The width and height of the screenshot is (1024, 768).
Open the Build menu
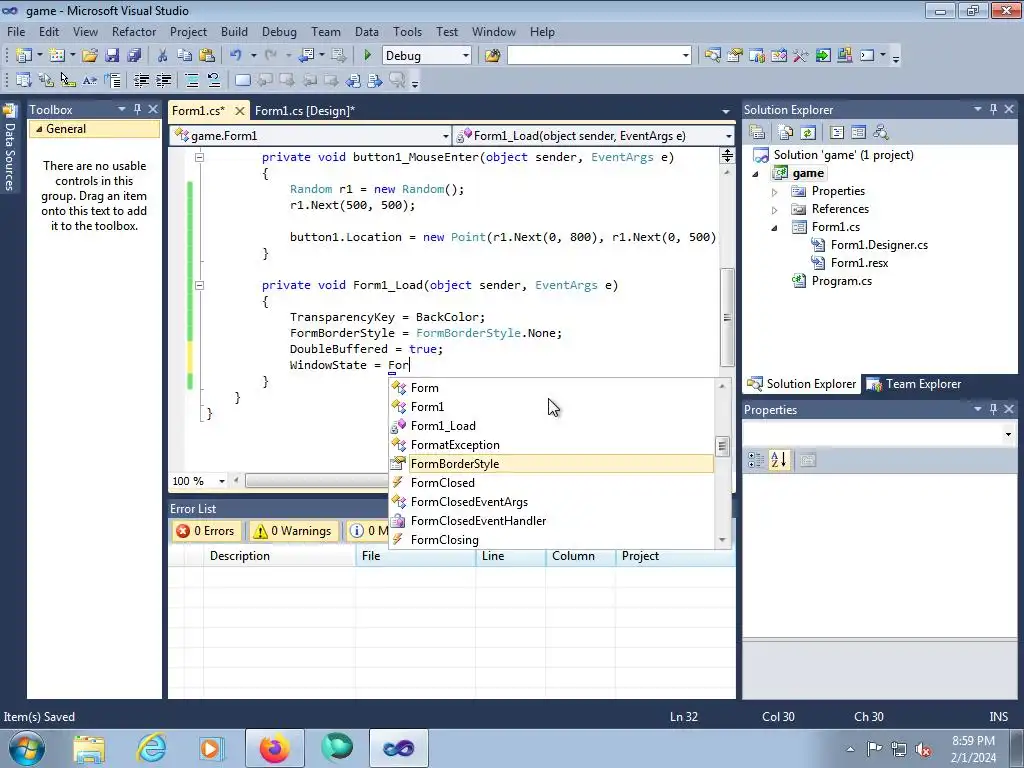click(x=234, y=31)
